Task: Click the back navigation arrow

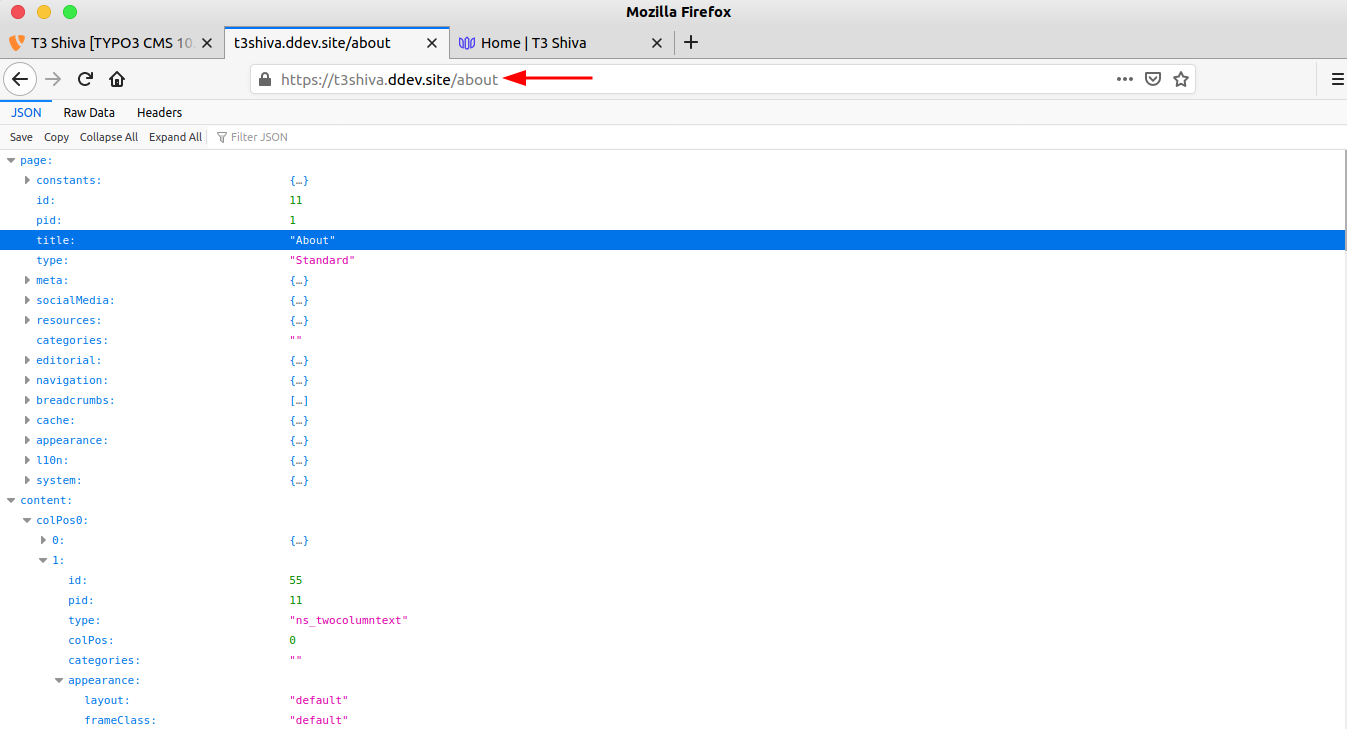Action: [x=20, y=79]
